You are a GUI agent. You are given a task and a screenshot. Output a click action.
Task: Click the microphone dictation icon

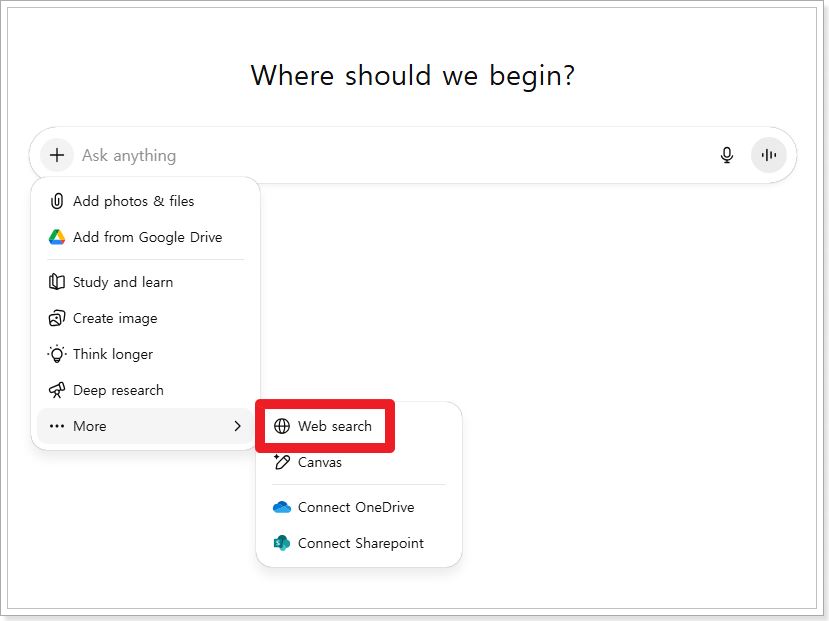(x=727, y=155)
